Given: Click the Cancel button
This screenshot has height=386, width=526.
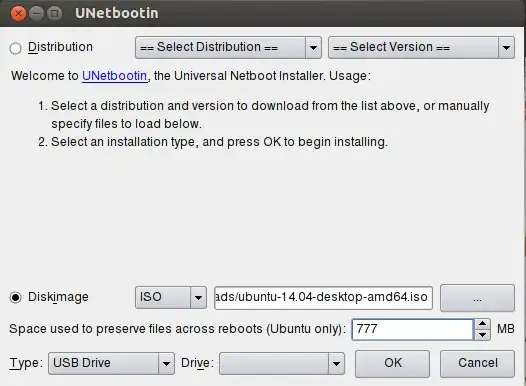Looking at the screenshot, I should click(477, 364).
